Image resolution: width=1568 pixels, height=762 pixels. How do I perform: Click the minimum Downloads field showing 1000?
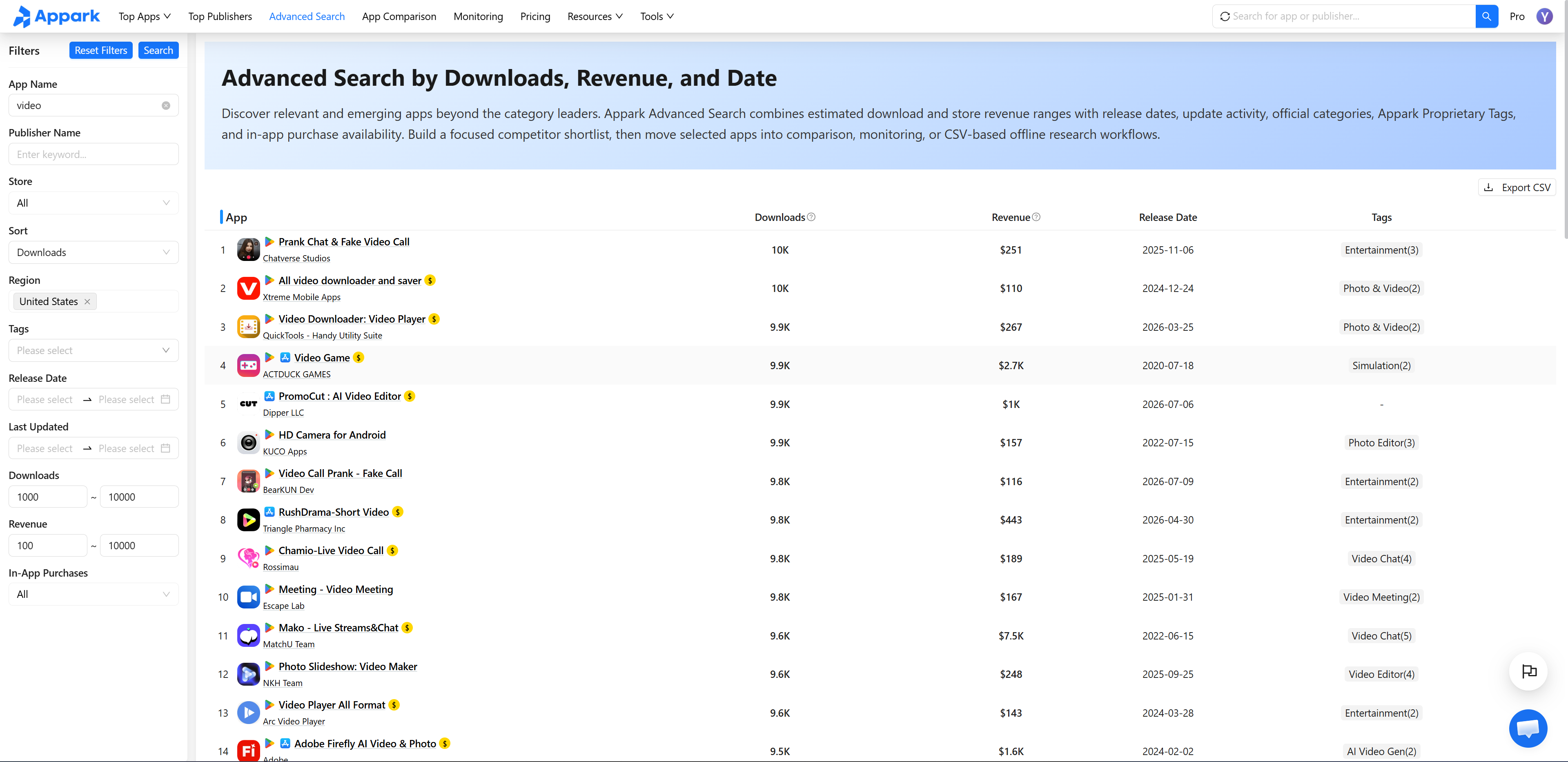click(x=48, y=497)
